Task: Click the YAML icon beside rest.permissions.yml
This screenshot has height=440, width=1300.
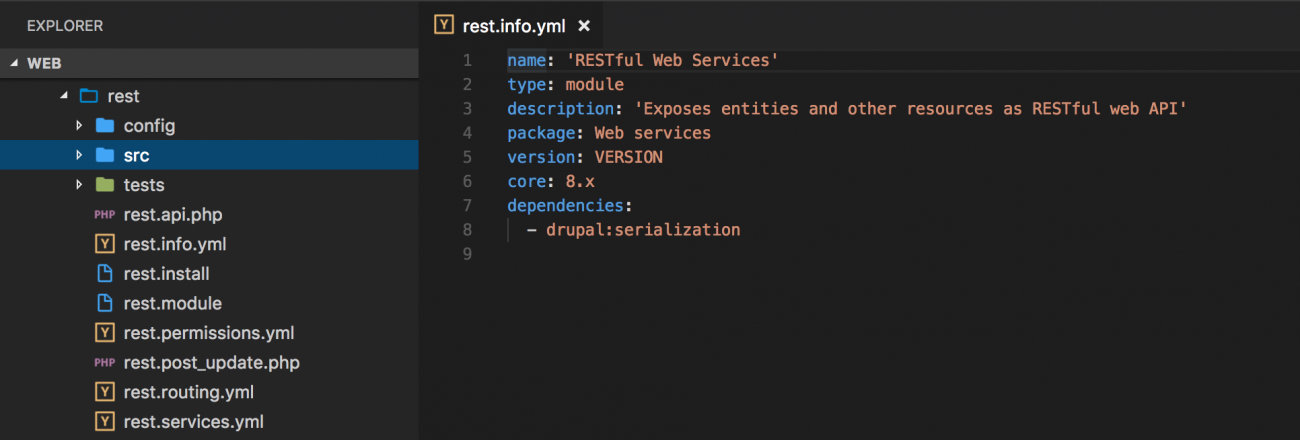Action: [x=104, y=333]
